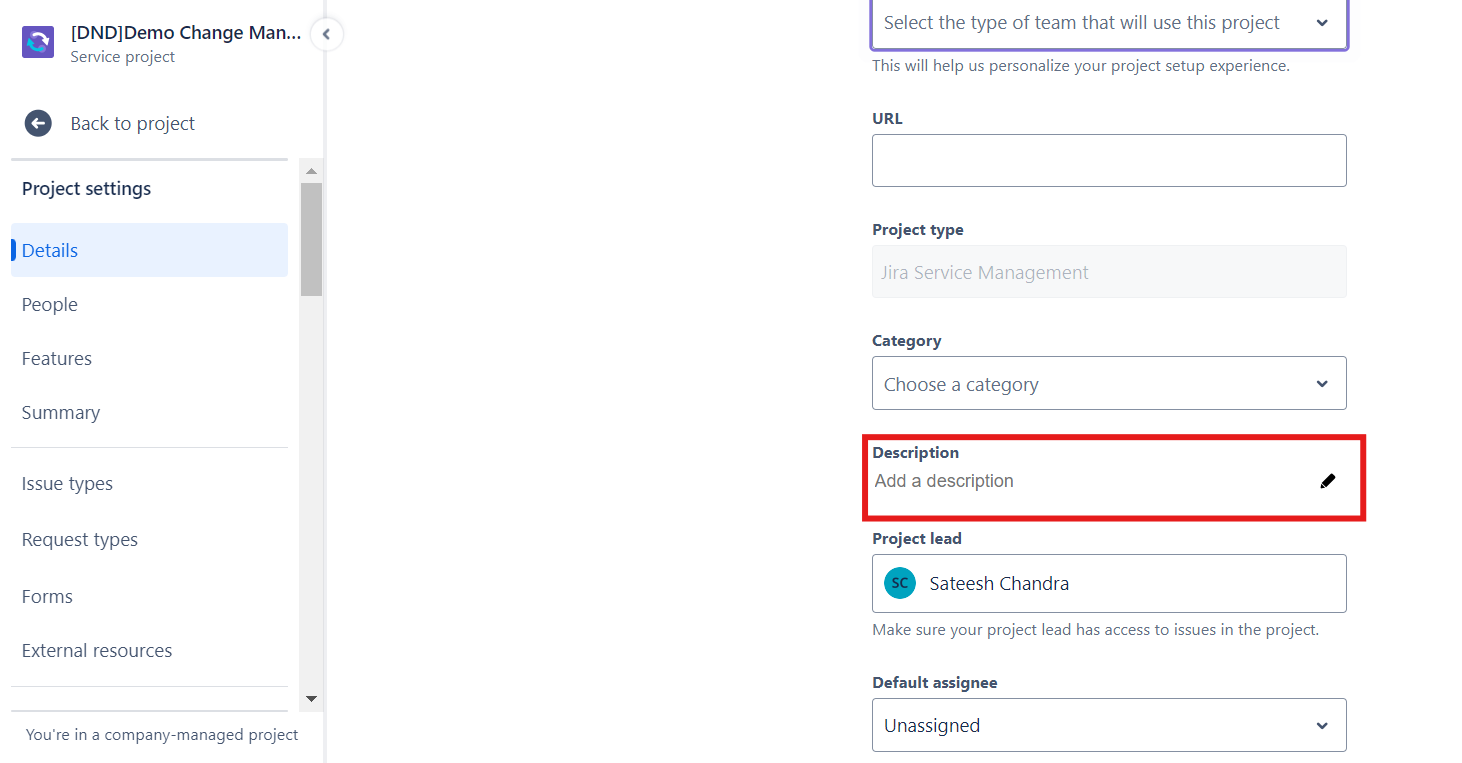Click the pencil icon to edit description
Image resolution: width=1462 pixels, height=763 pixels.
[1328, 481]
